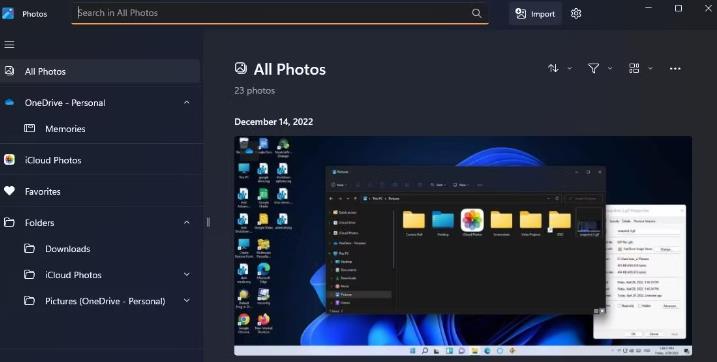Viewport: 717px width, 362px height.
Task: Open the three-dot more options menu
Action: 675,69
